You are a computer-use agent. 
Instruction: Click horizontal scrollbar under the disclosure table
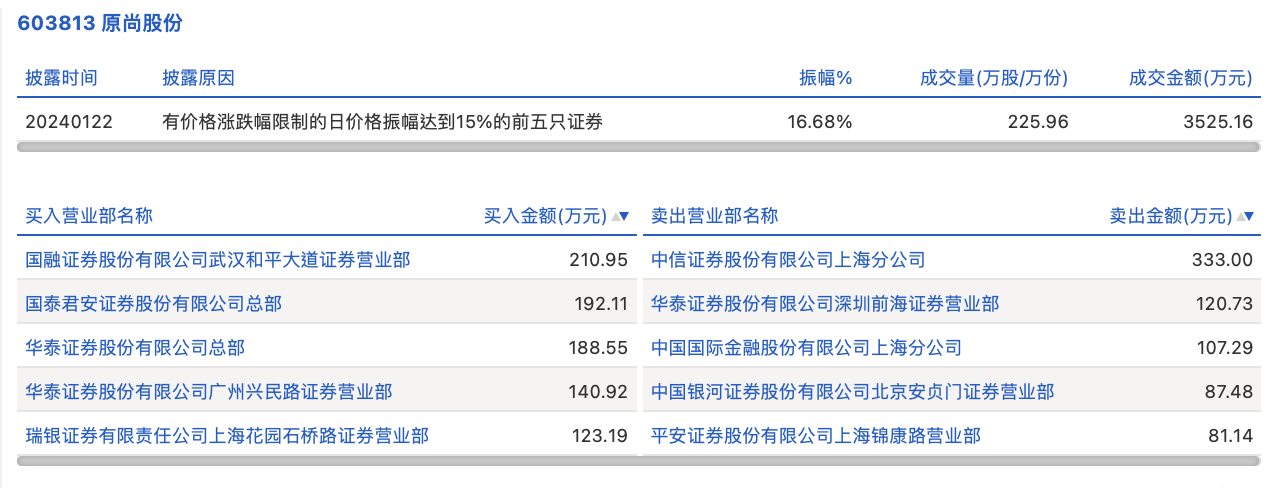pyautogui.click(x=638, y=147)
